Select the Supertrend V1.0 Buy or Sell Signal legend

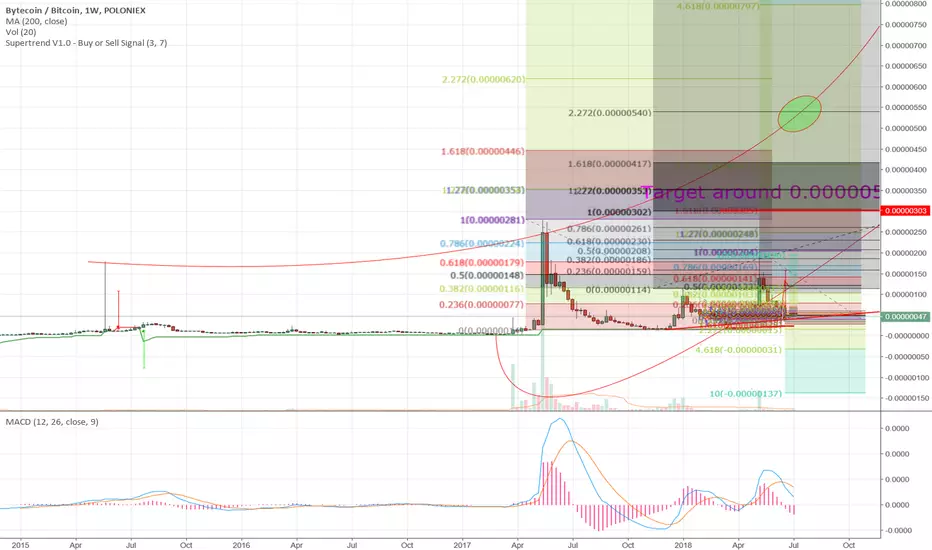[86, 43]
